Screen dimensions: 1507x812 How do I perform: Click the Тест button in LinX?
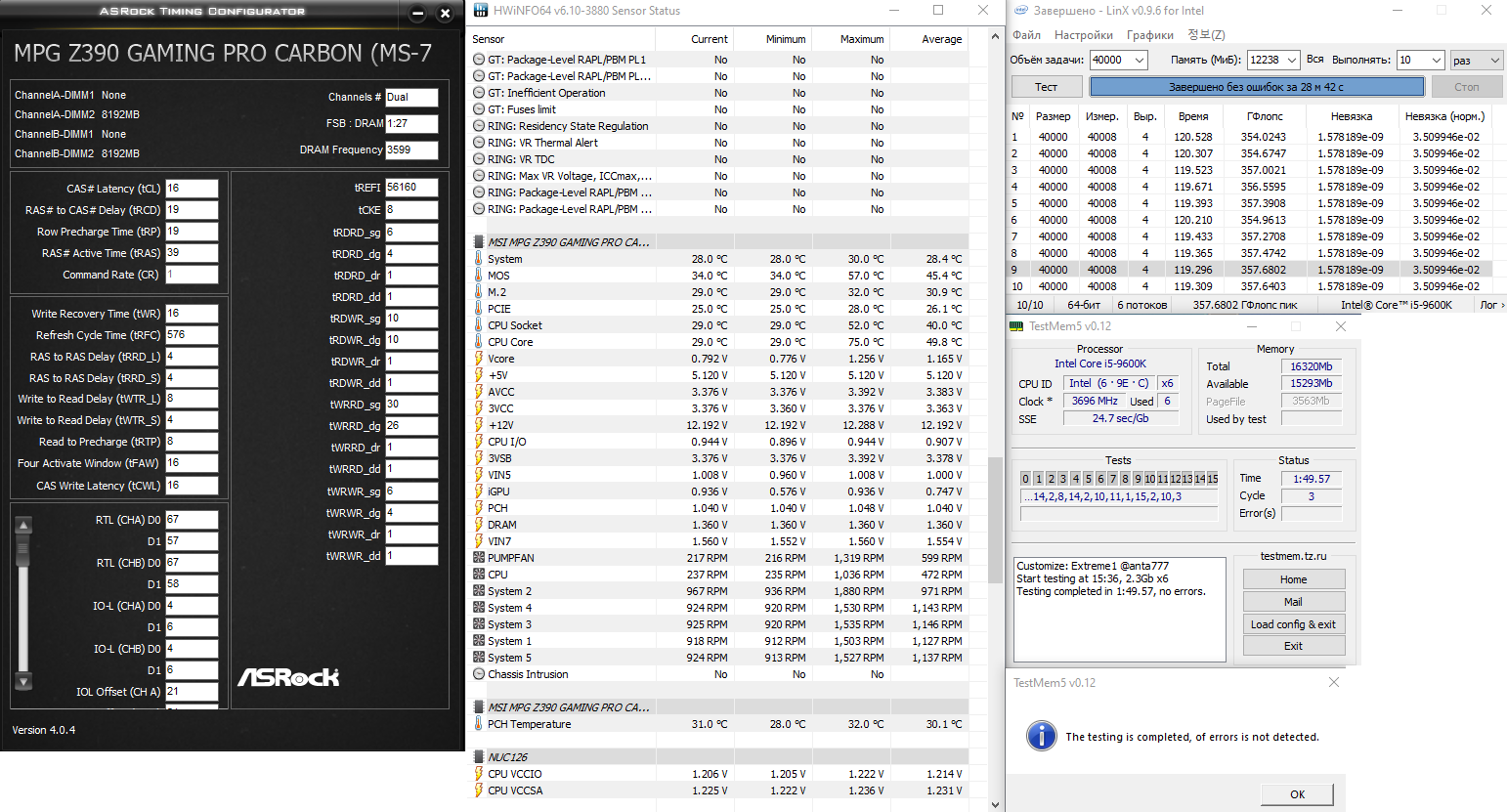1046,87
